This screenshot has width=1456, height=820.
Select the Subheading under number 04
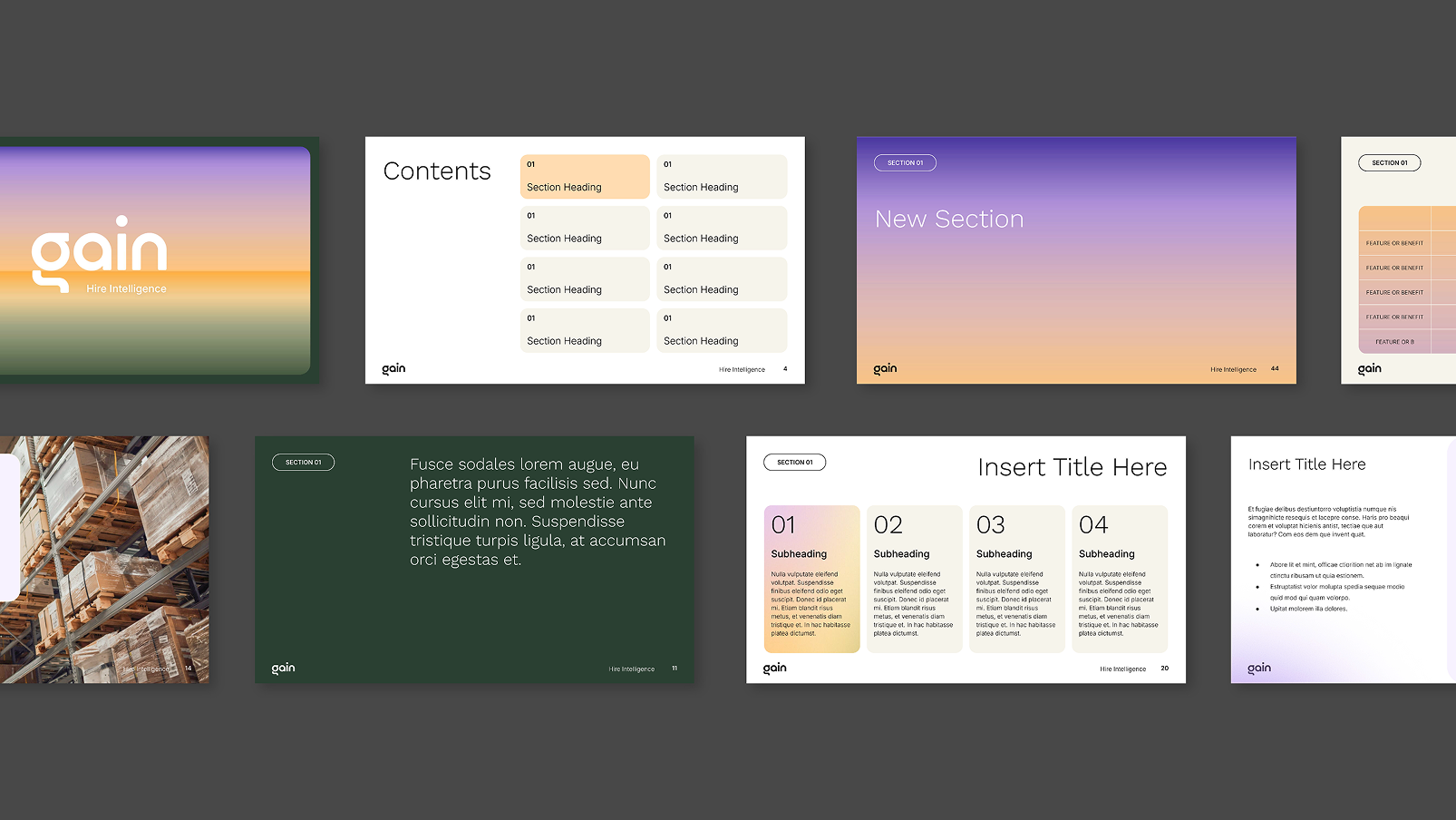(1106, 554)
